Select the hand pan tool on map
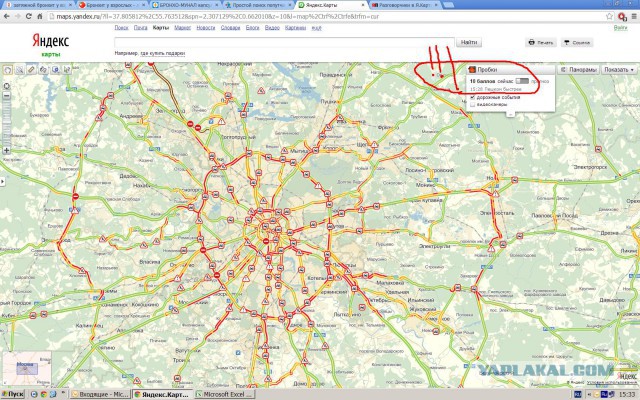Image resolution: width=640 pixels, height=400 pixels. (7, 70)
